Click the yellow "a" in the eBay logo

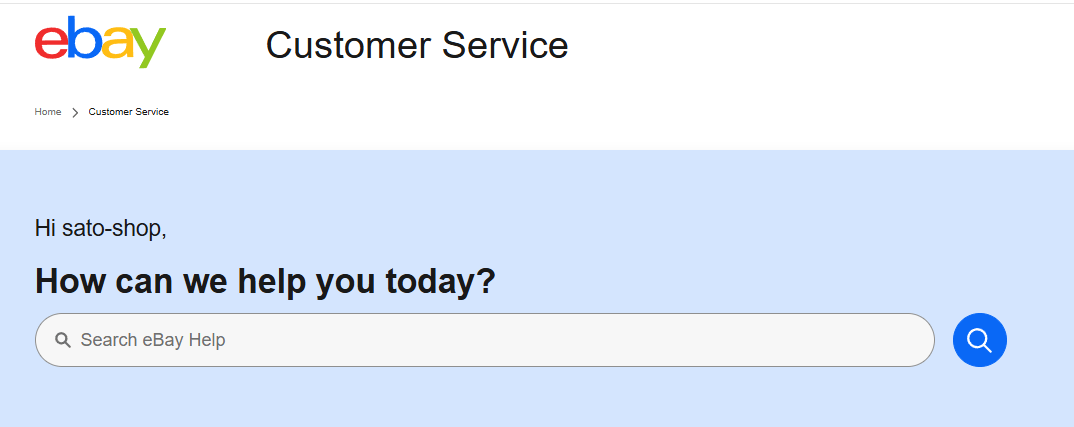pos(116,44)
